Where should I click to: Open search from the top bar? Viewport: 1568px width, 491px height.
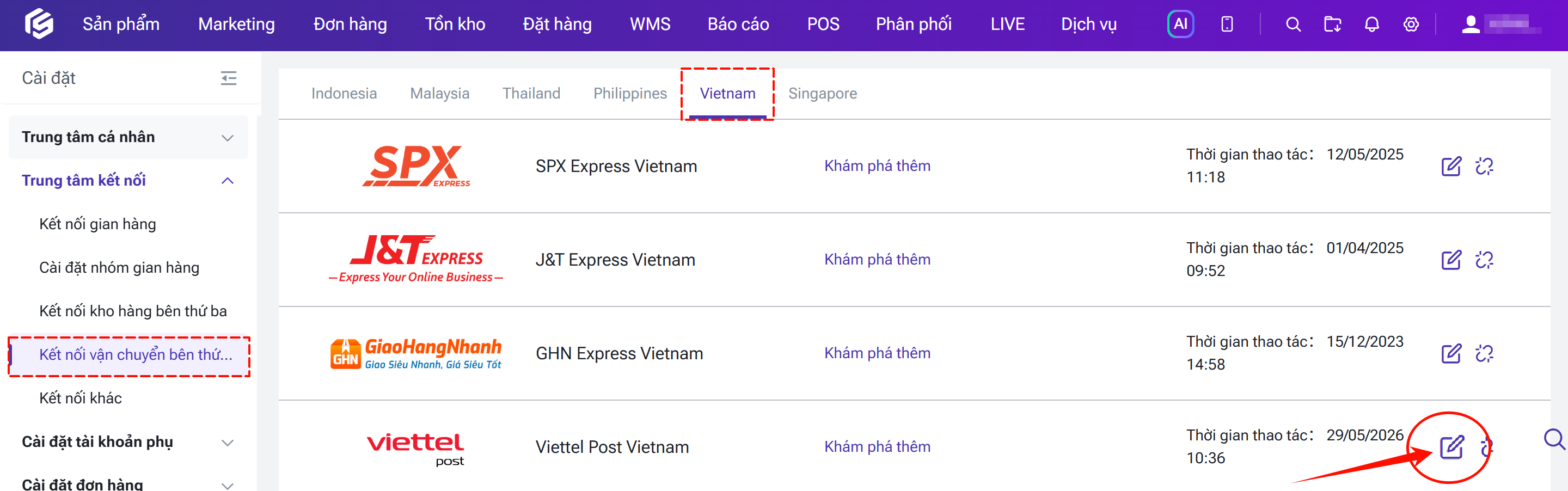pos(1293,24)
